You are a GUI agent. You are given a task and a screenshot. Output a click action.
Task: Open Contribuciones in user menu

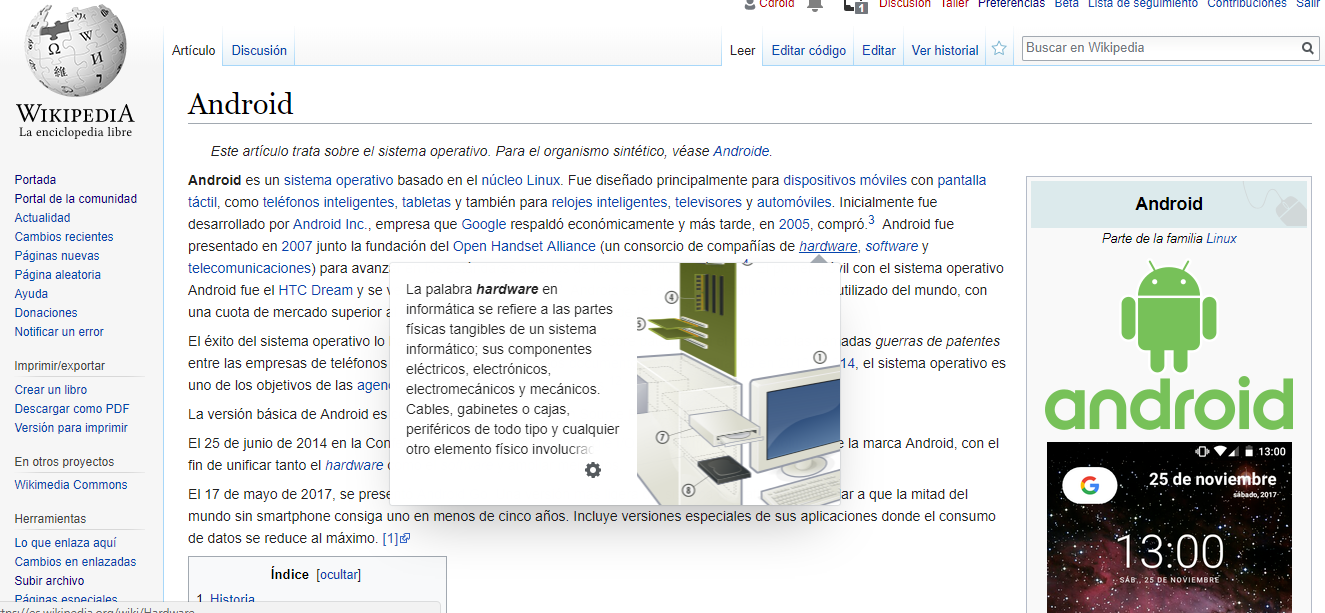pyautogui.click(x=1247, y=4)
